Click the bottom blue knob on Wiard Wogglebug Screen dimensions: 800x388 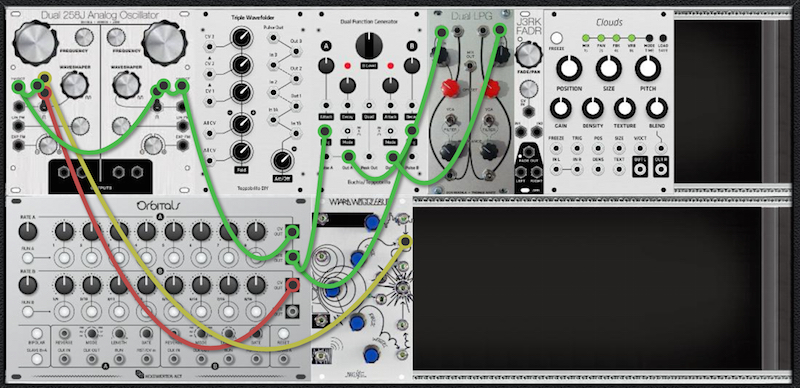[371, 354]
